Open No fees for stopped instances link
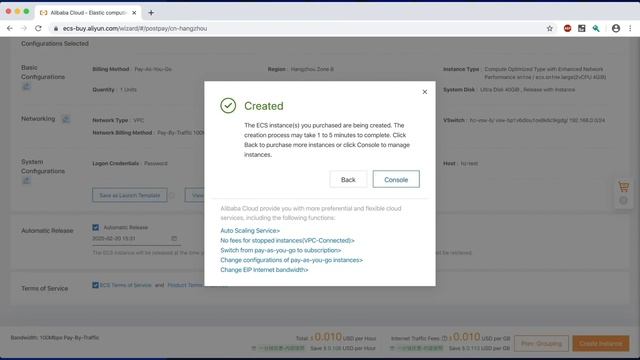This screenshot has width=640, height=360. click(287, 240)
